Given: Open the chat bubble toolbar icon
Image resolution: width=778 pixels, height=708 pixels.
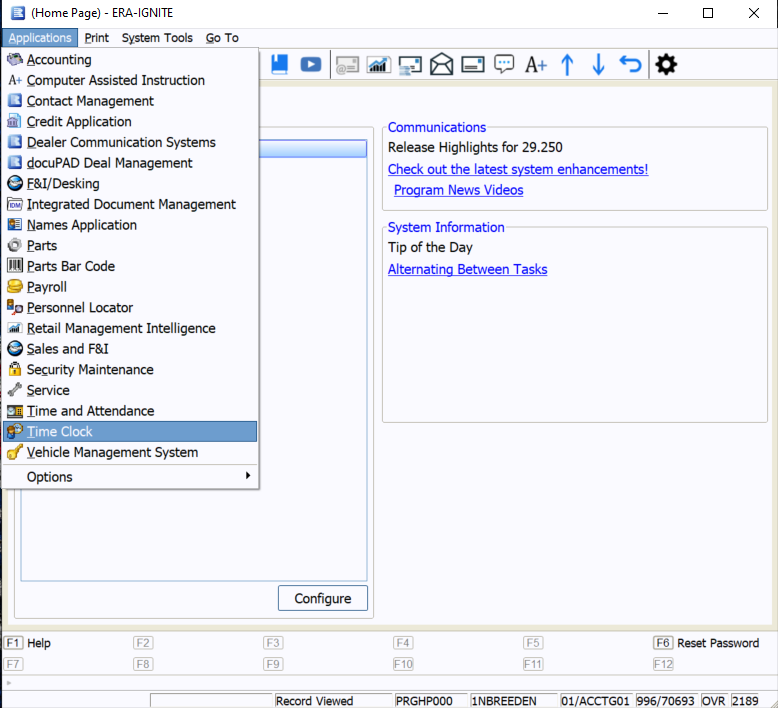Looking at the screenshot, I should [x=504, y=64].
